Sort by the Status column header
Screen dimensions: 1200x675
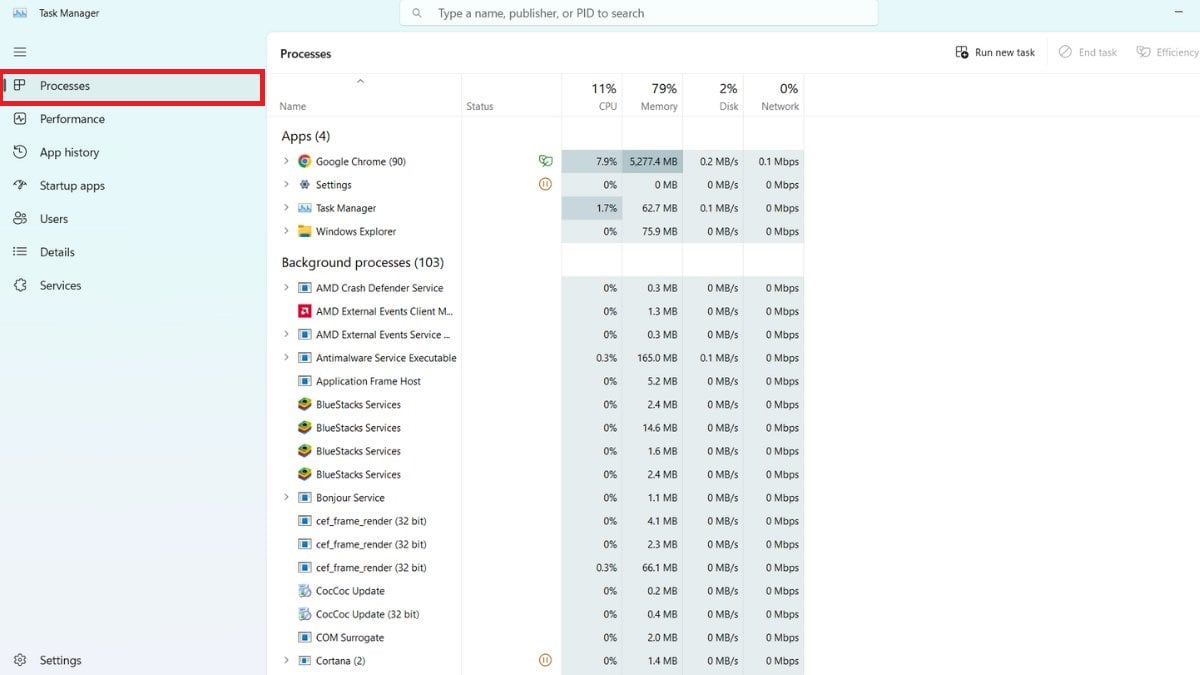(511, 95)
